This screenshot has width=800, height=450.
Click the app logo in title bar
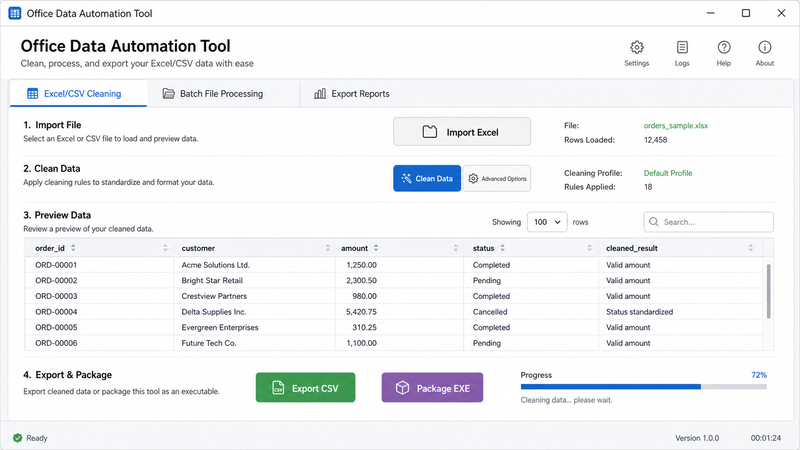coord(15,13)
